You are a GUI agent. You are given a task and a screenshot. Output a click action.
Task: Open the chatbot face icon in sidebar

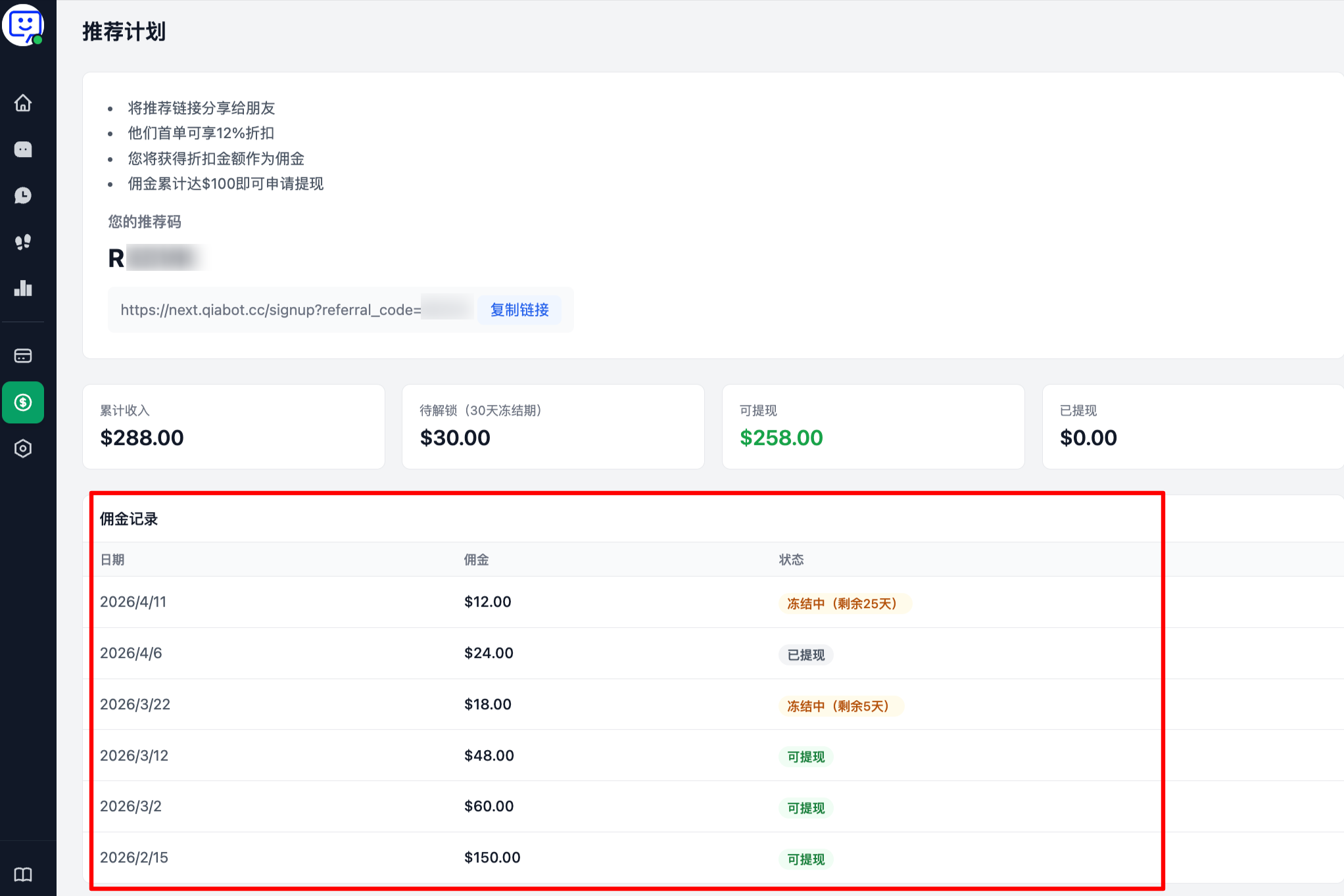point(23,149)
